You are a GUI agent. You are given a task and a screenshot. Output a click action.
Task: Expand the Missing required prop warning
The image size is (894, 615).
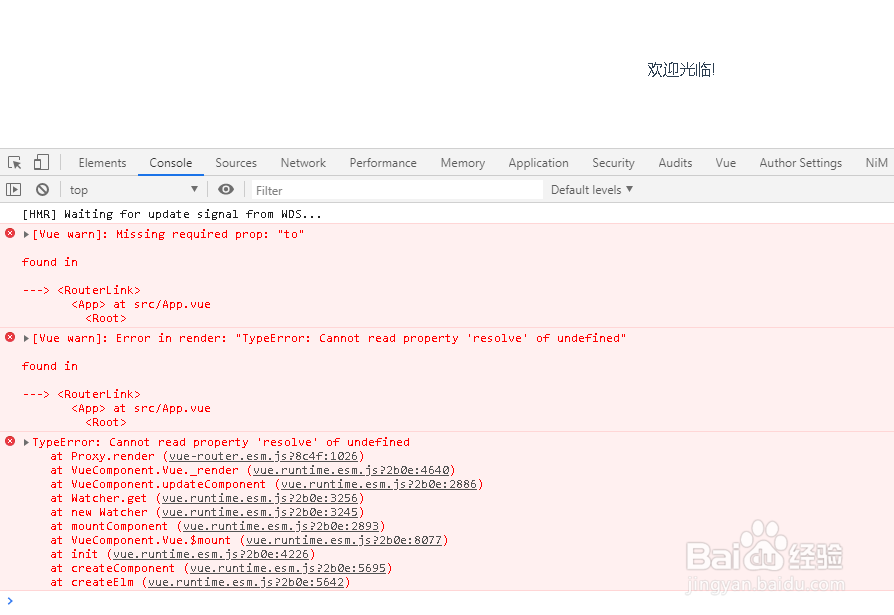point(26,234)
